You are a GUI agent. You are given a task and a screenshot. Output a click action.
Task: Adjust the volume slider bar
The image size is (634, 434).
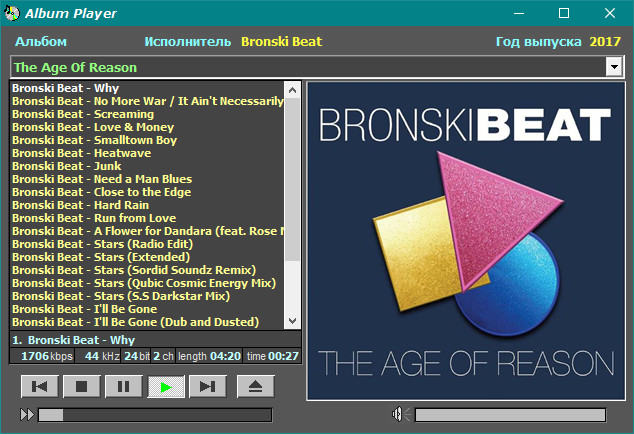[510, 415]
